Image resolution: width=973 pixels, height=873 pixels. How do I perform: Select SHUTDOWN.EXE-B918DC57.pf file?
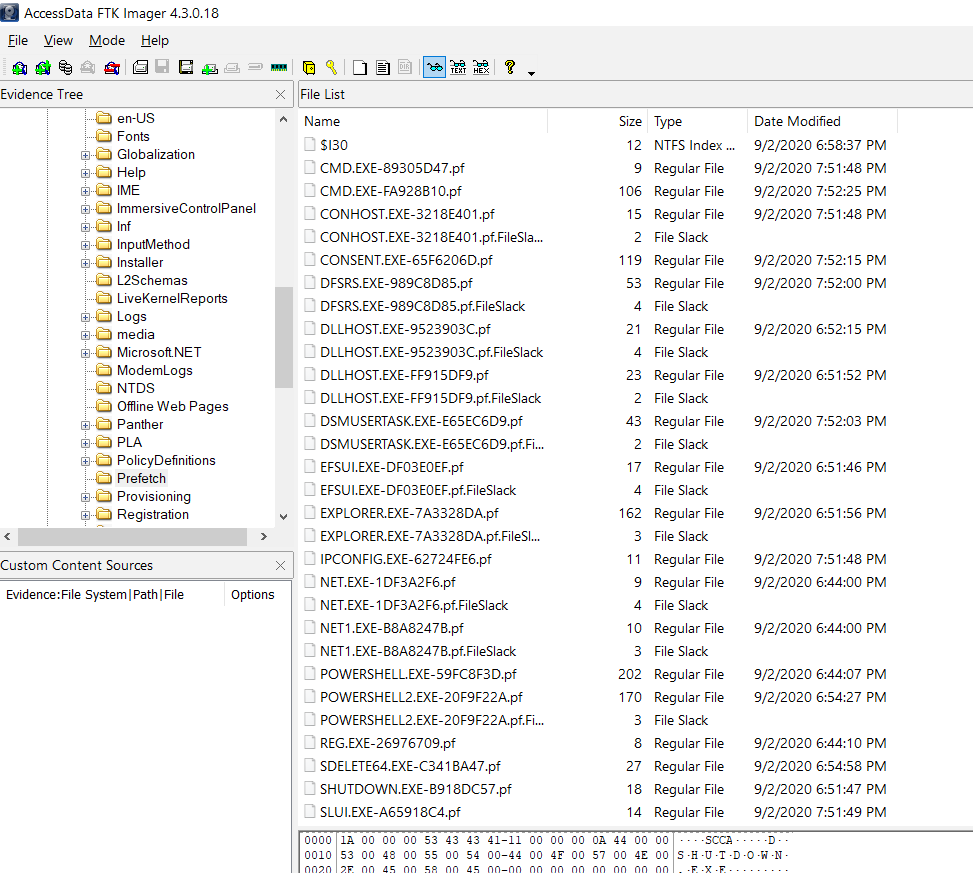point(416,789)
